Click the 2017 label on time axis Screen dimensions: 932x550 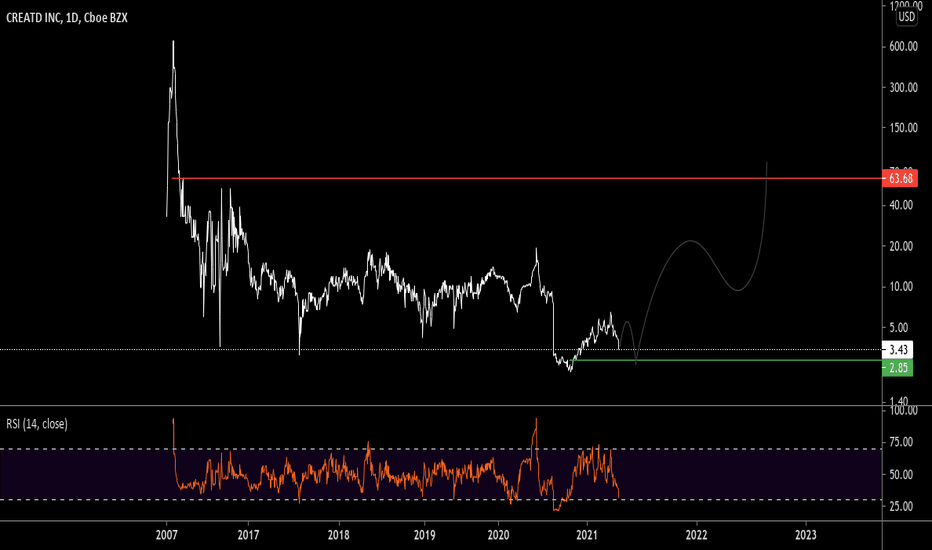(x=248, y=535)
